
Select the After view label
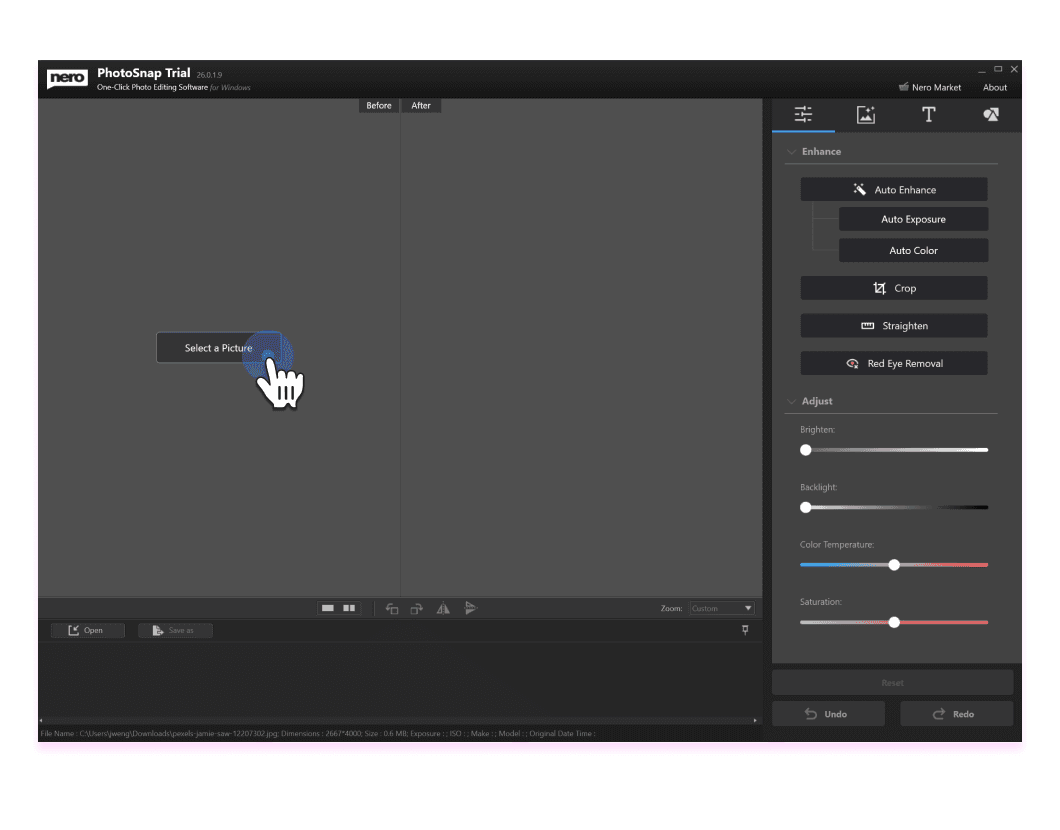point(420,105)
